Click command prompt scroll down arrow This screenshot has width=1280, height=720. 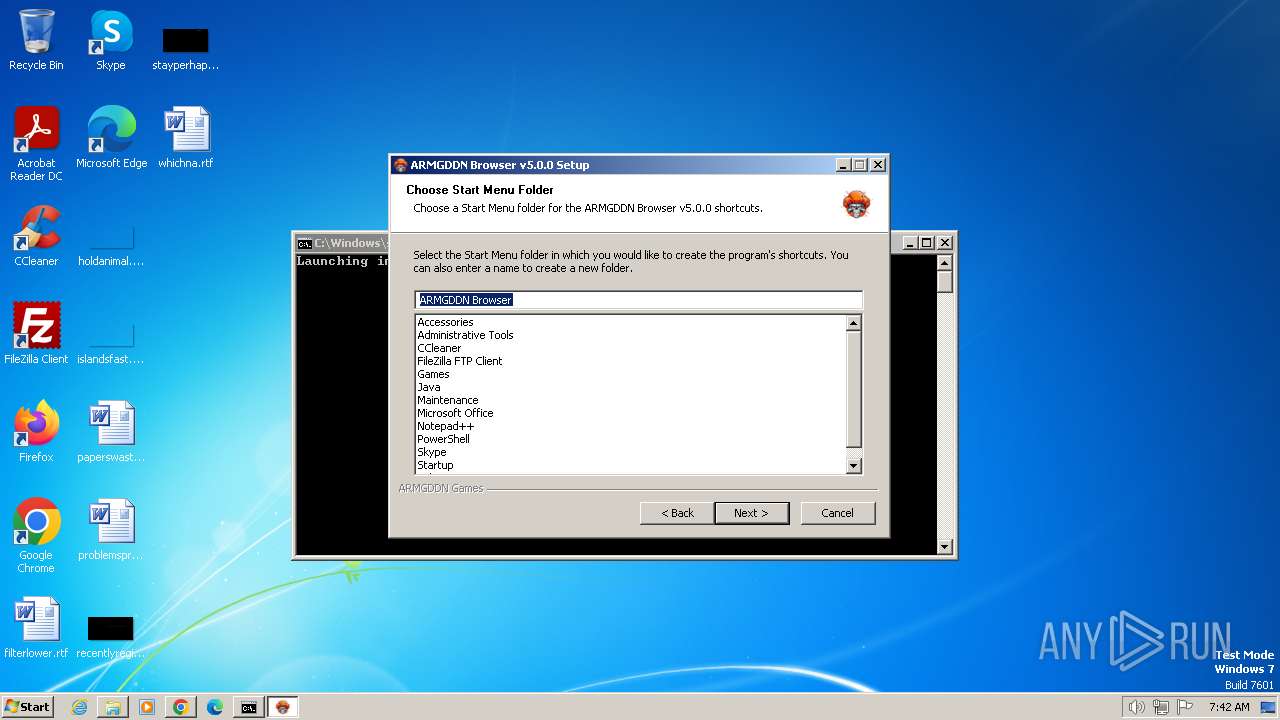tap(945, 546)
